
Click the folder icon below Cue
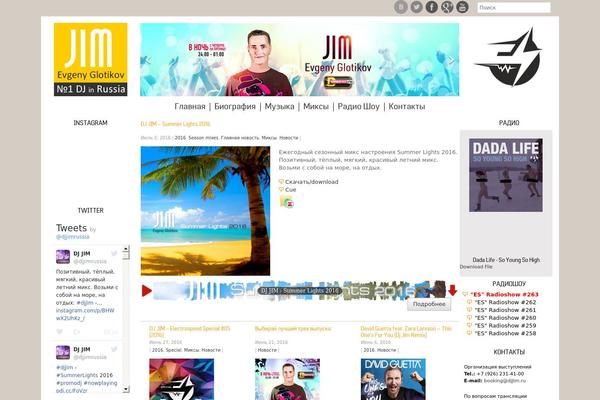point(286,201)
